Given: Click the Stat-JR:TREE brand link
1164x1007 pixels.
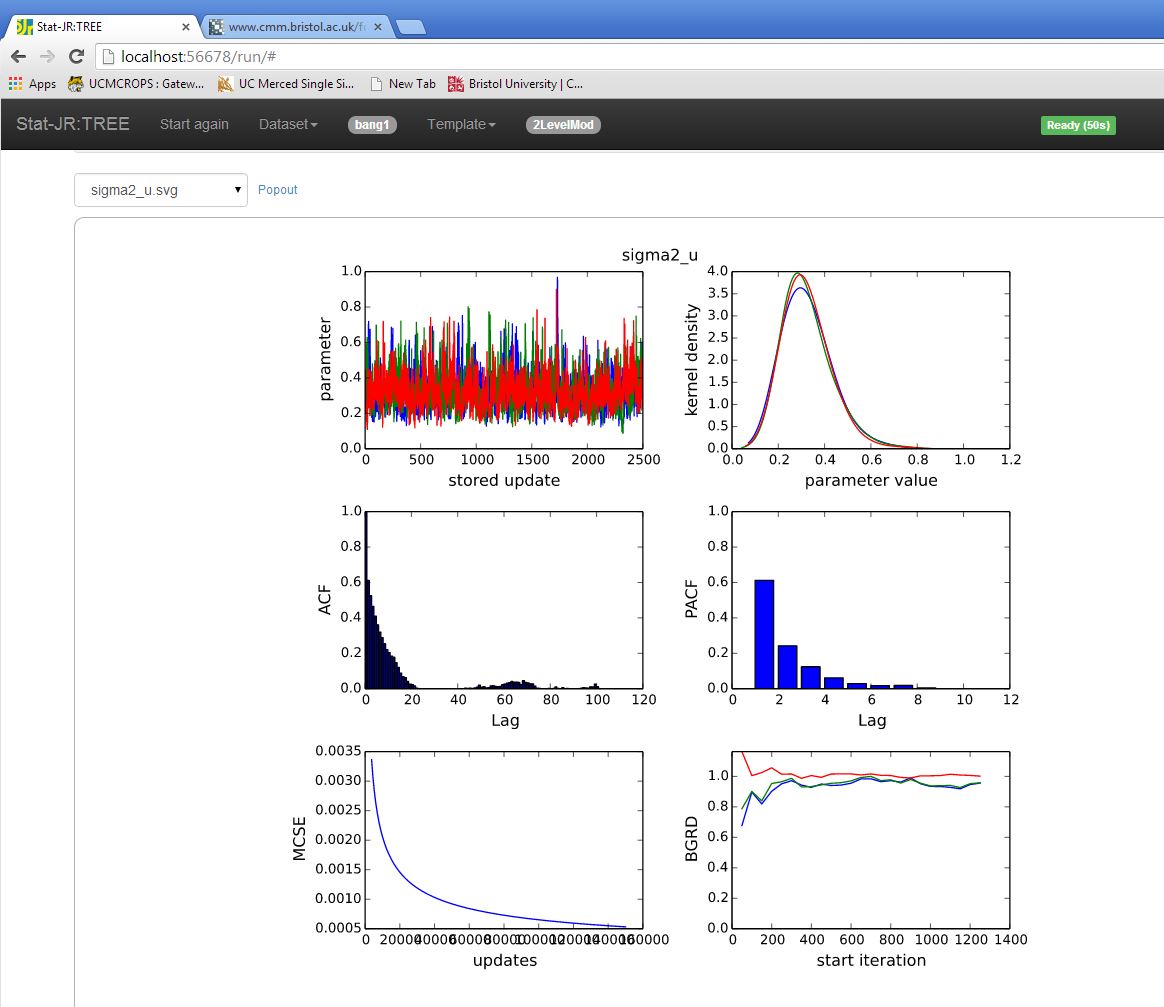Looking at the screenshot, I should [x=73, y=125].
